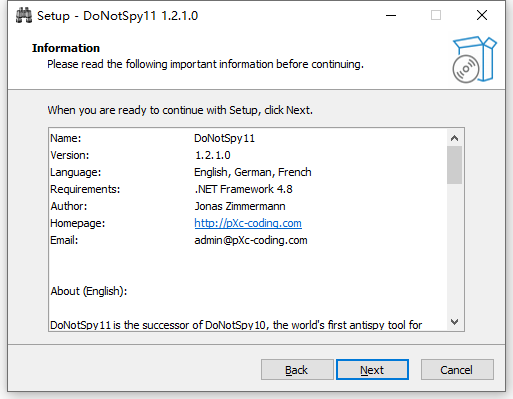Open the http://pXc-coding.com homepage link
The image size is (513, 399).
(248, 223)
